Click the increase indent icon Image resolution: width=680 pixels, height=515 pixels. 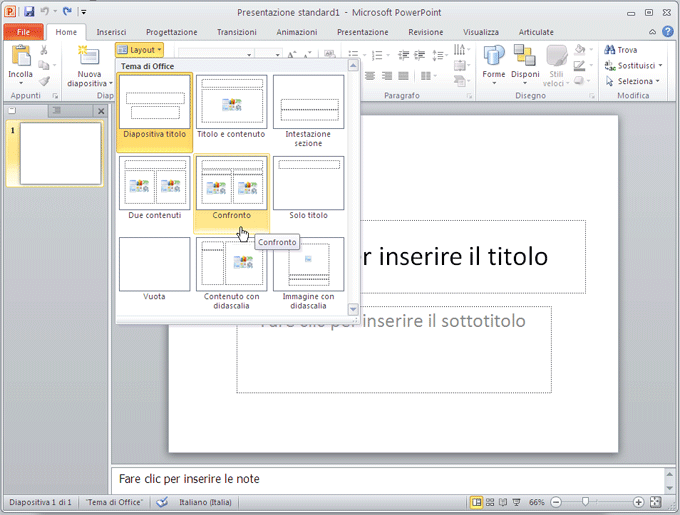click(x=419, y=55)
